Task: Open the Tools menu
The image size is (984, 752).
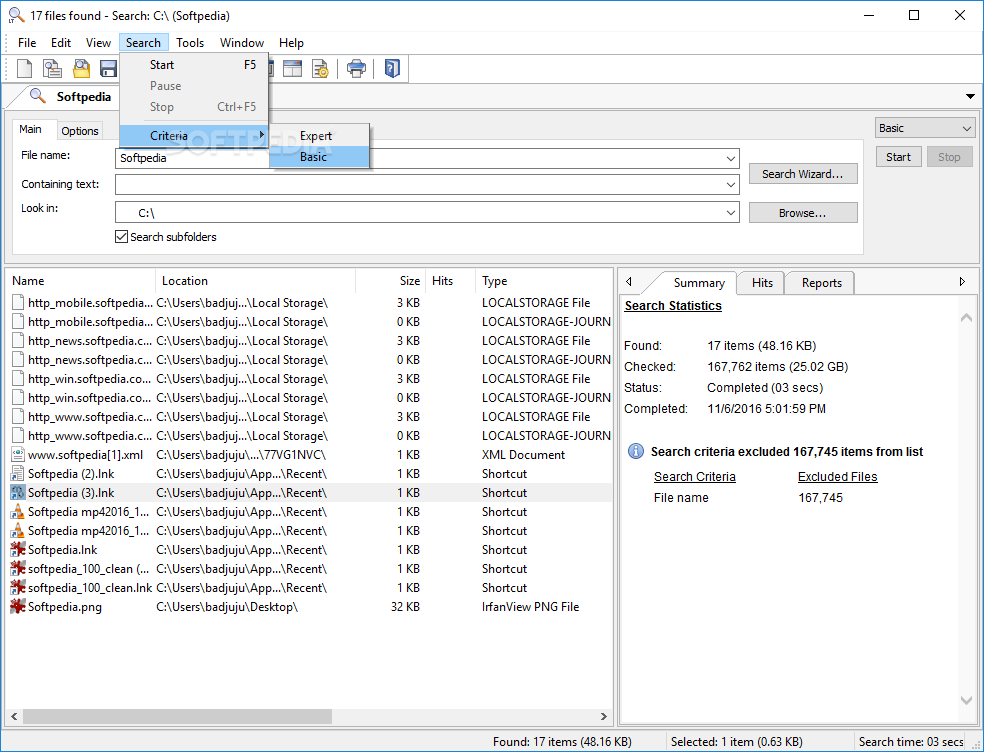Action: (x=190, y=43)
